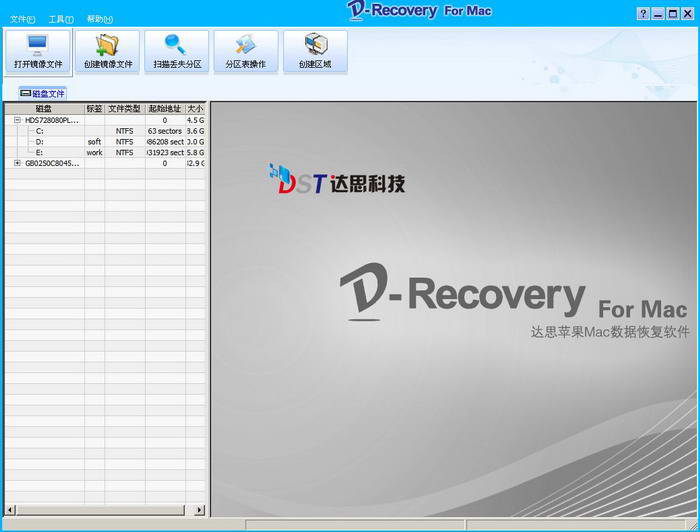This screenshot has width=700, height=532.
Task: Open the 帮助 menu
Action: [99, 19]
